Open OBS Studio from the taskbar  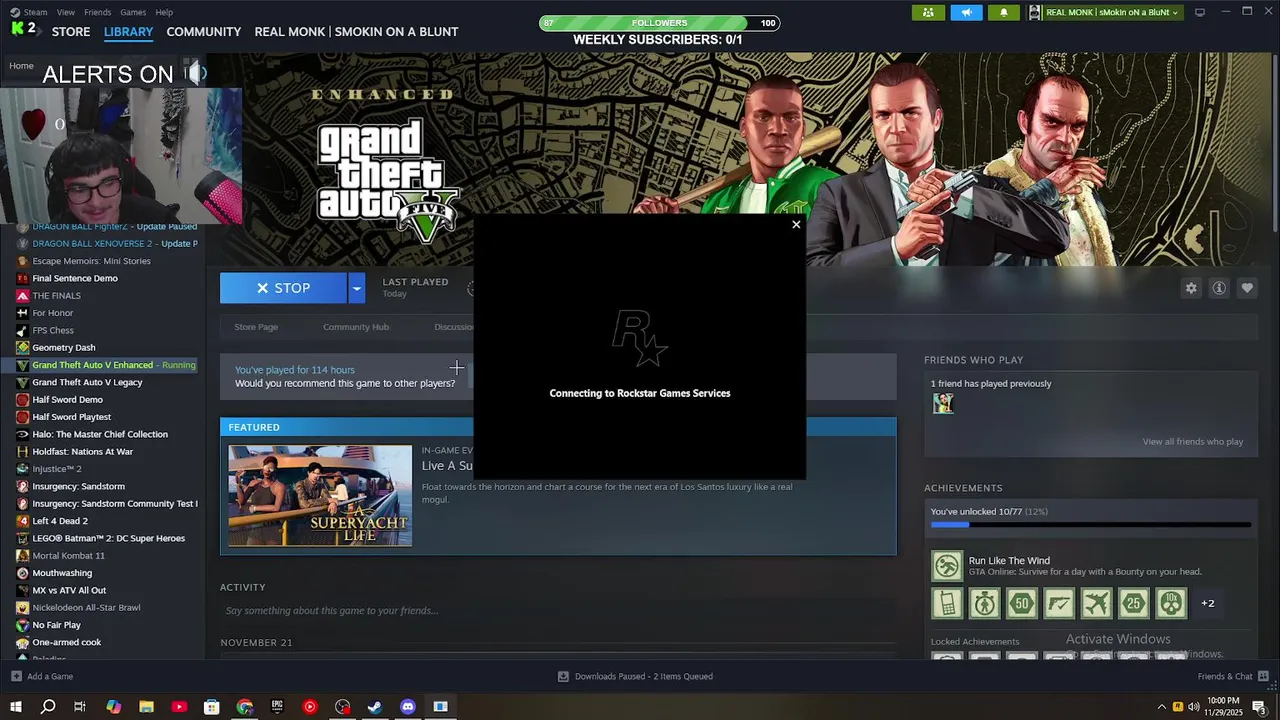point(343,707)
